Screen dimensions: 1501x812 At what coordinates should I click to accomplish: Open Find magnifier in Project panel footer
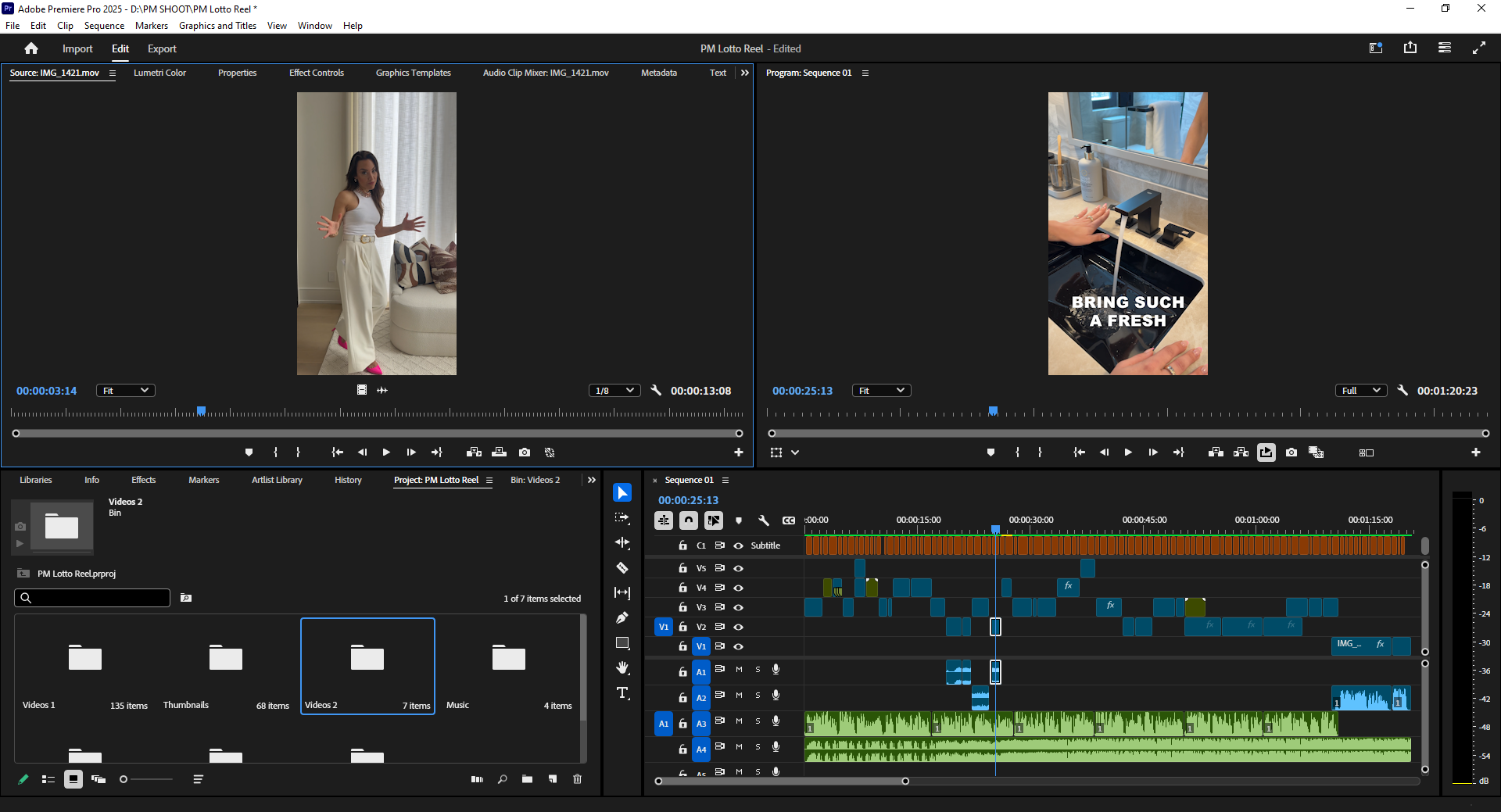[x=503, y=779]
